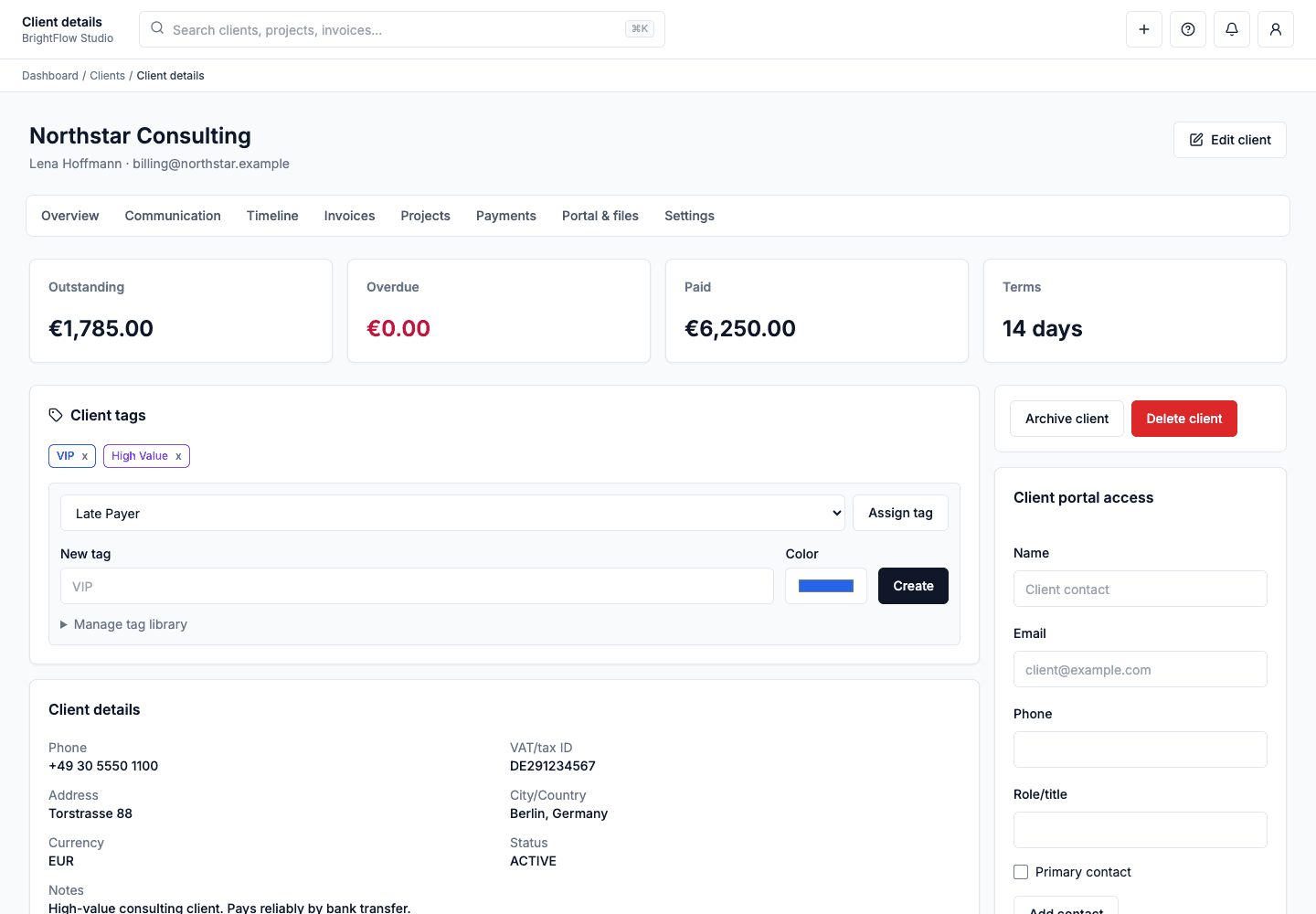
Task: Click the search magnifier icon
Action: [157, 28]
